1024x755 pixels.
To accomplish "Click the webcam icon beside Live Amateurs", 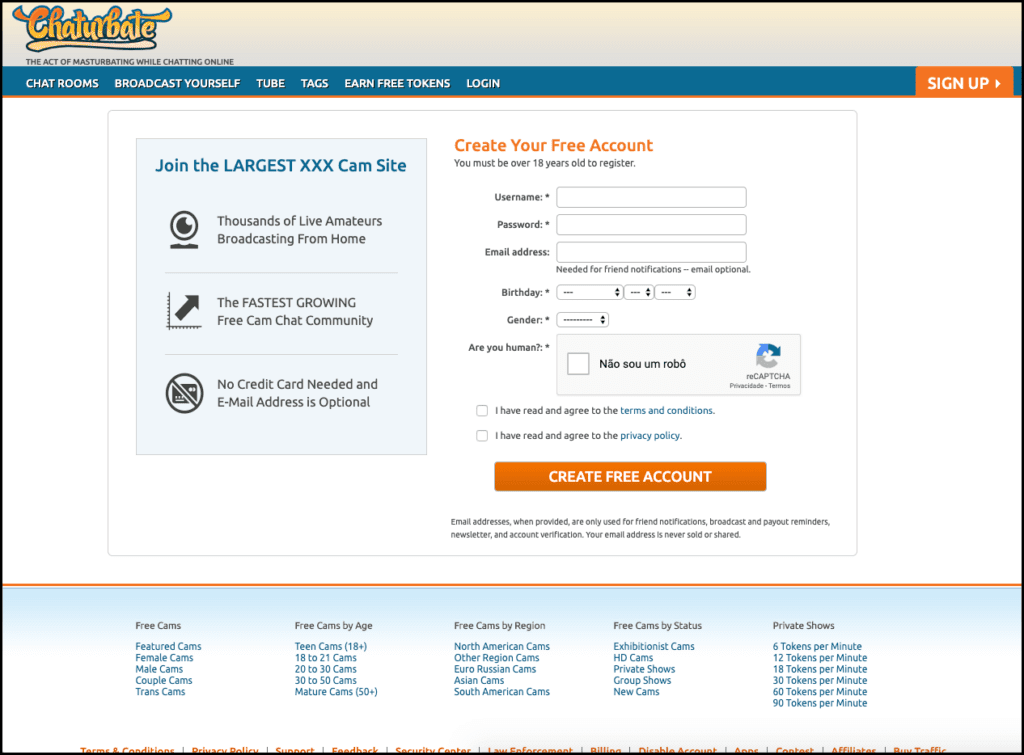I will pyautogui.click(x=184, y=229).
